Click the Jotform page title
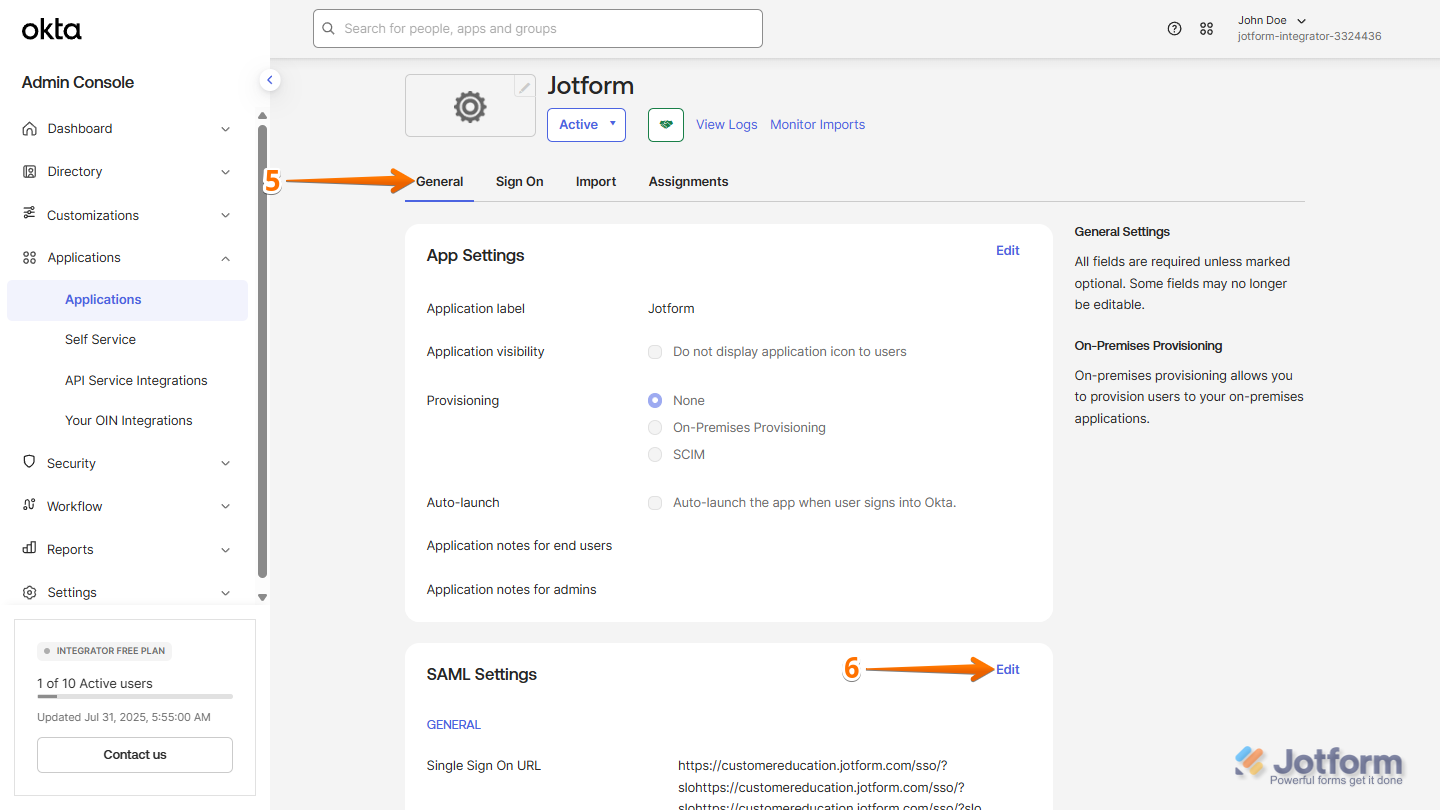Viewport: 1440px width, 810px height. click(591, 85)
